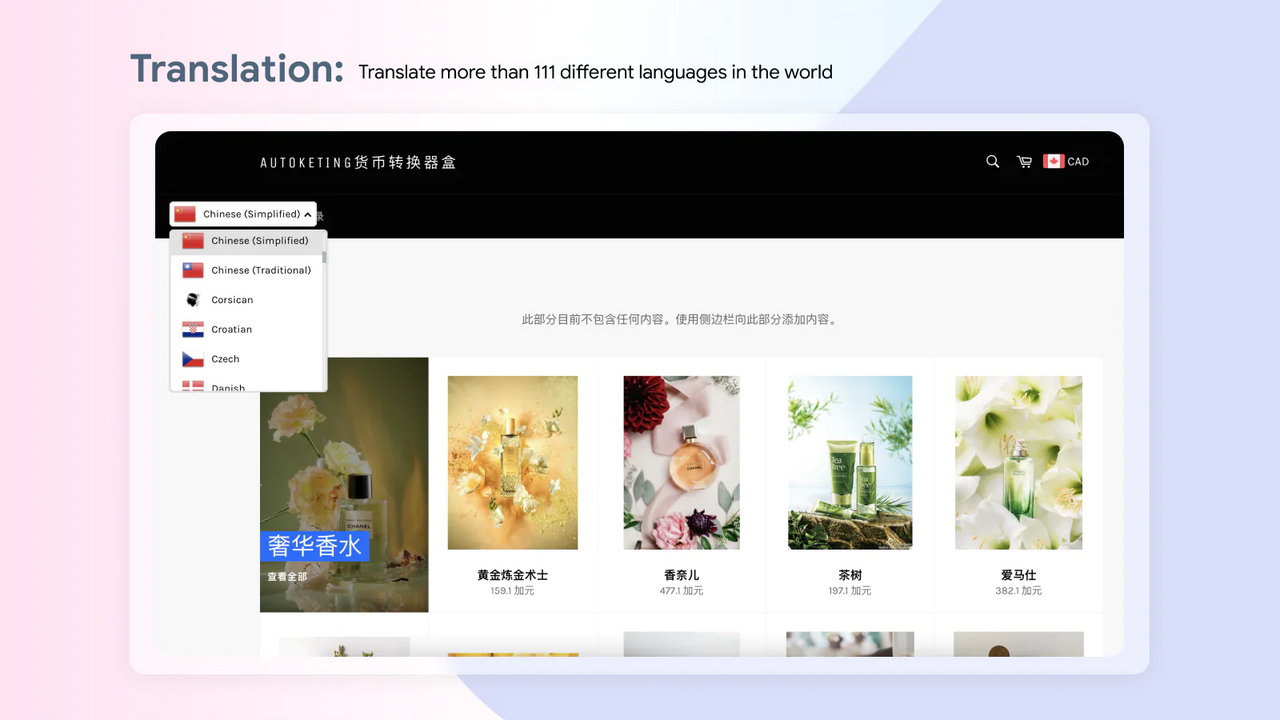
Task: Click the China flag in the language selector
Action: 185,213
